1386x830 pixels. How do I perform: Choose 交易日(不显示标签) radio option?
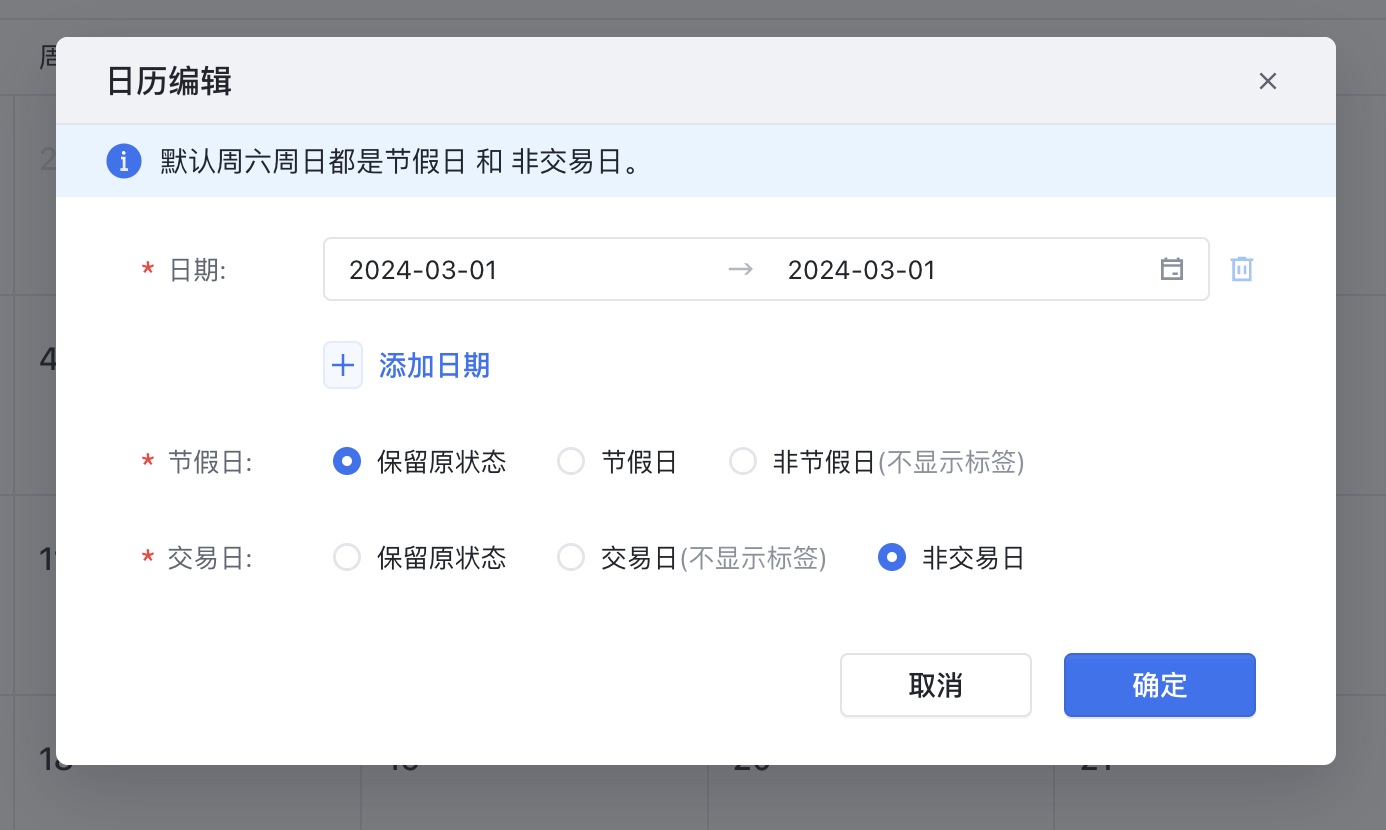(x=571, y=558)
